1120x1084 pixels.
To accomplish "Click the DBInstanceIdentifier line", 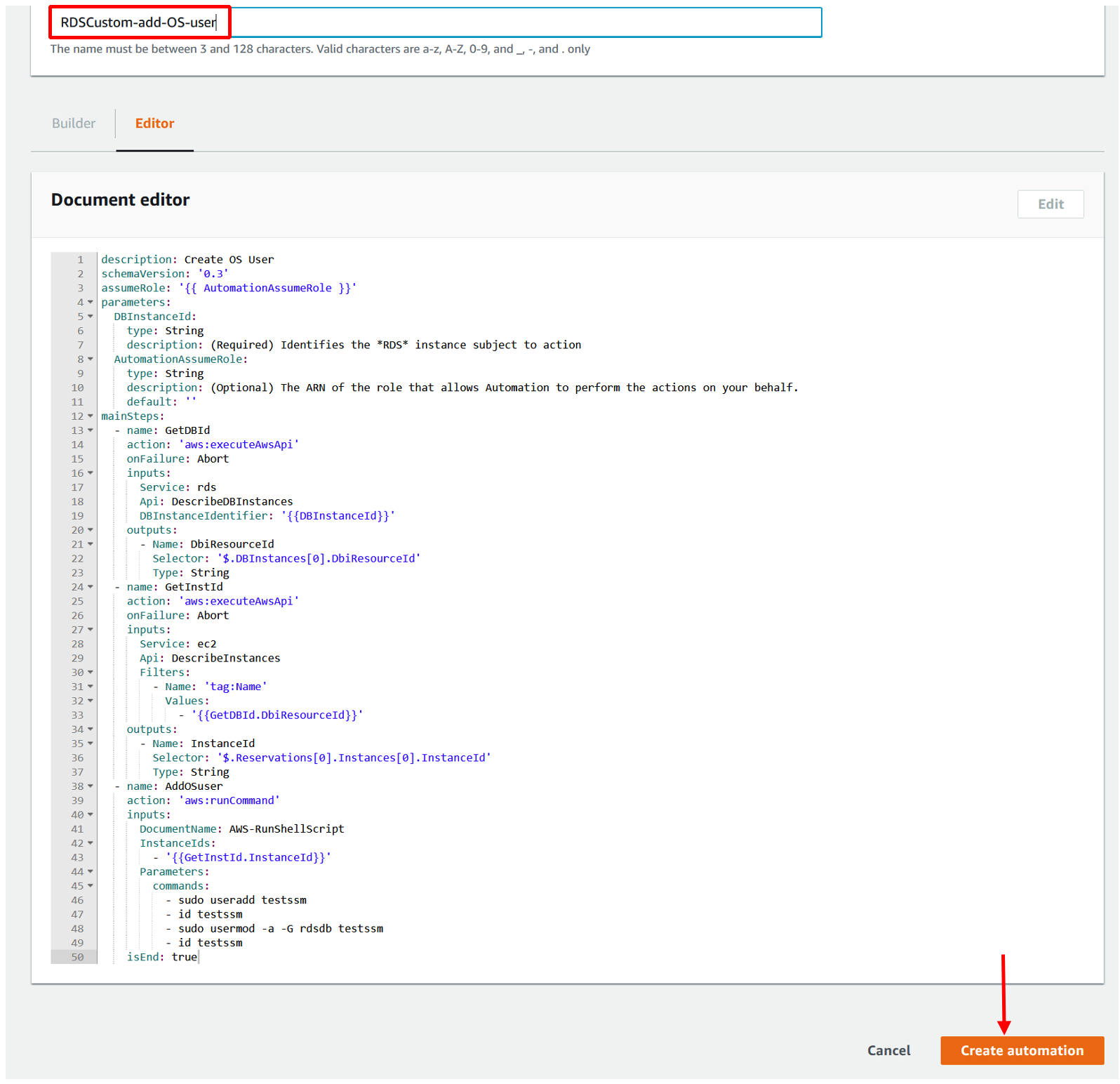I will (x=267, y=516).
